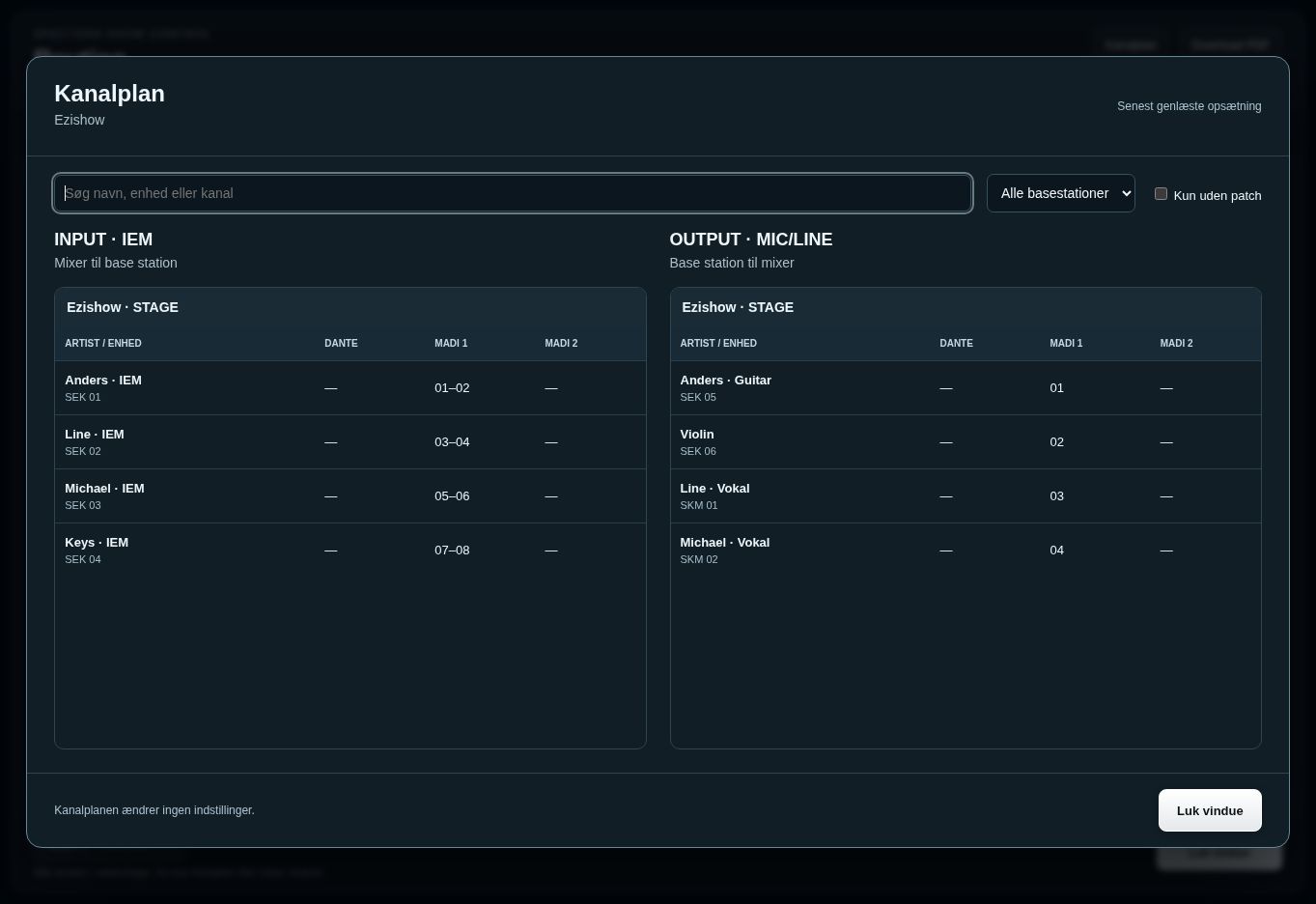Image resolution: width=1316 pixels, height=904 pixels.
Task: Click SKM 02 device label
Action: [699, 559]
